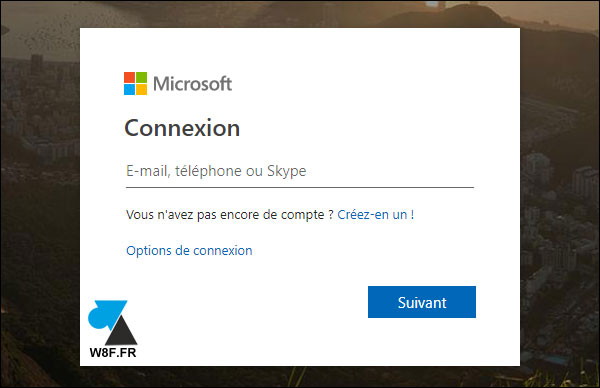Open Options de connexion link
The image size is (600, 388).
[x=189, y=251]
